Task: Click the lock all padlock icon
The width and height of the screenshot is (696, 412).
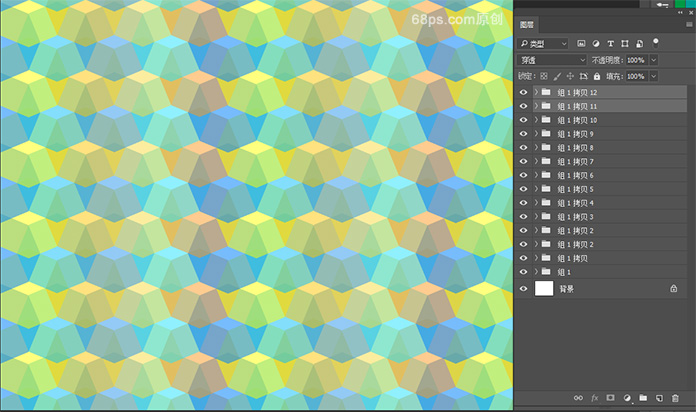Action: tap(597, 76)
